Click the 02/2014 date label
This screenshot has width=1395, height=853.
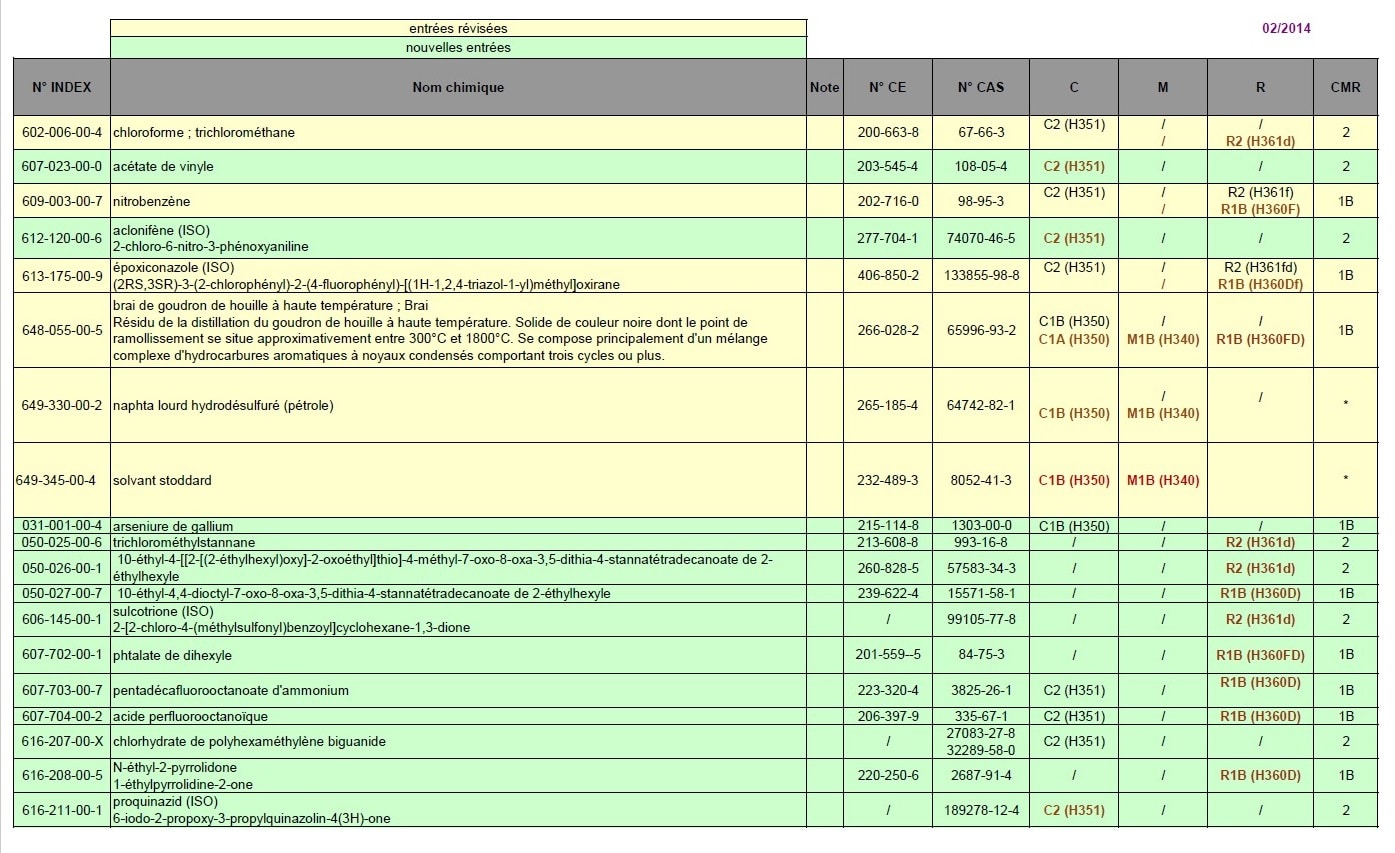(x=1286, y=28)
